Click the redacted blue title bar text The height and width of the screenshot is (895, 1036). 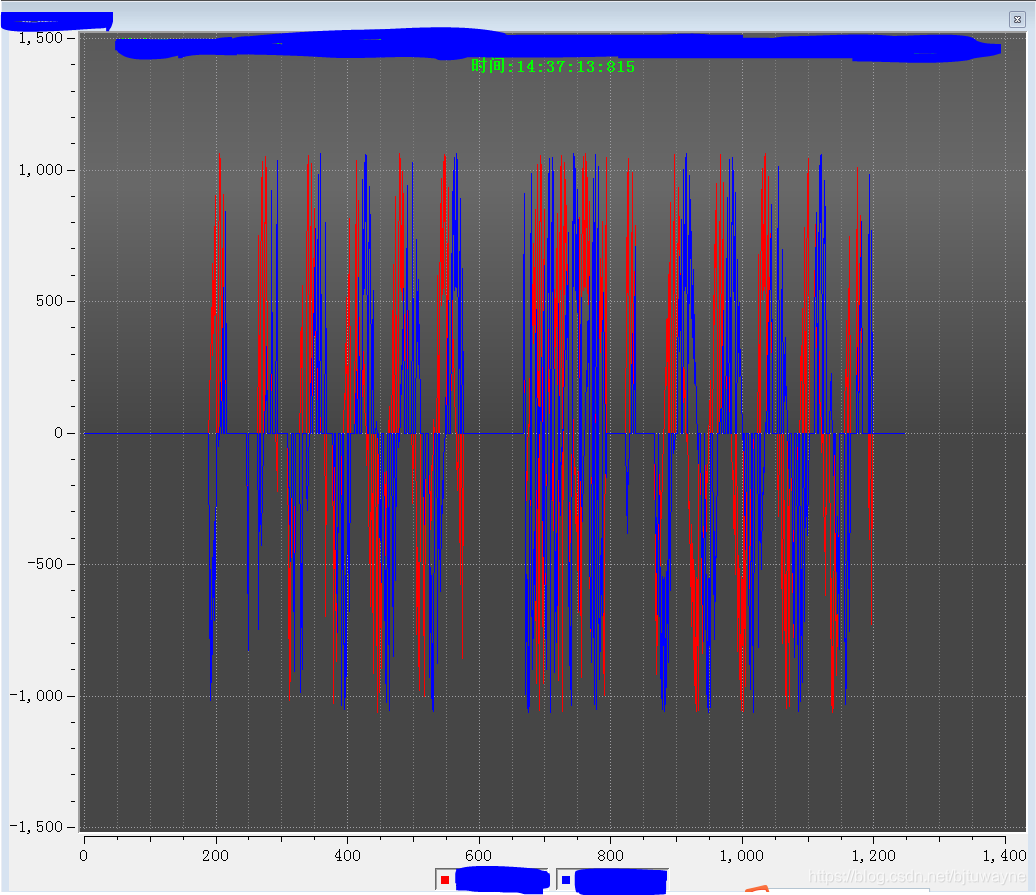[57, 21]
